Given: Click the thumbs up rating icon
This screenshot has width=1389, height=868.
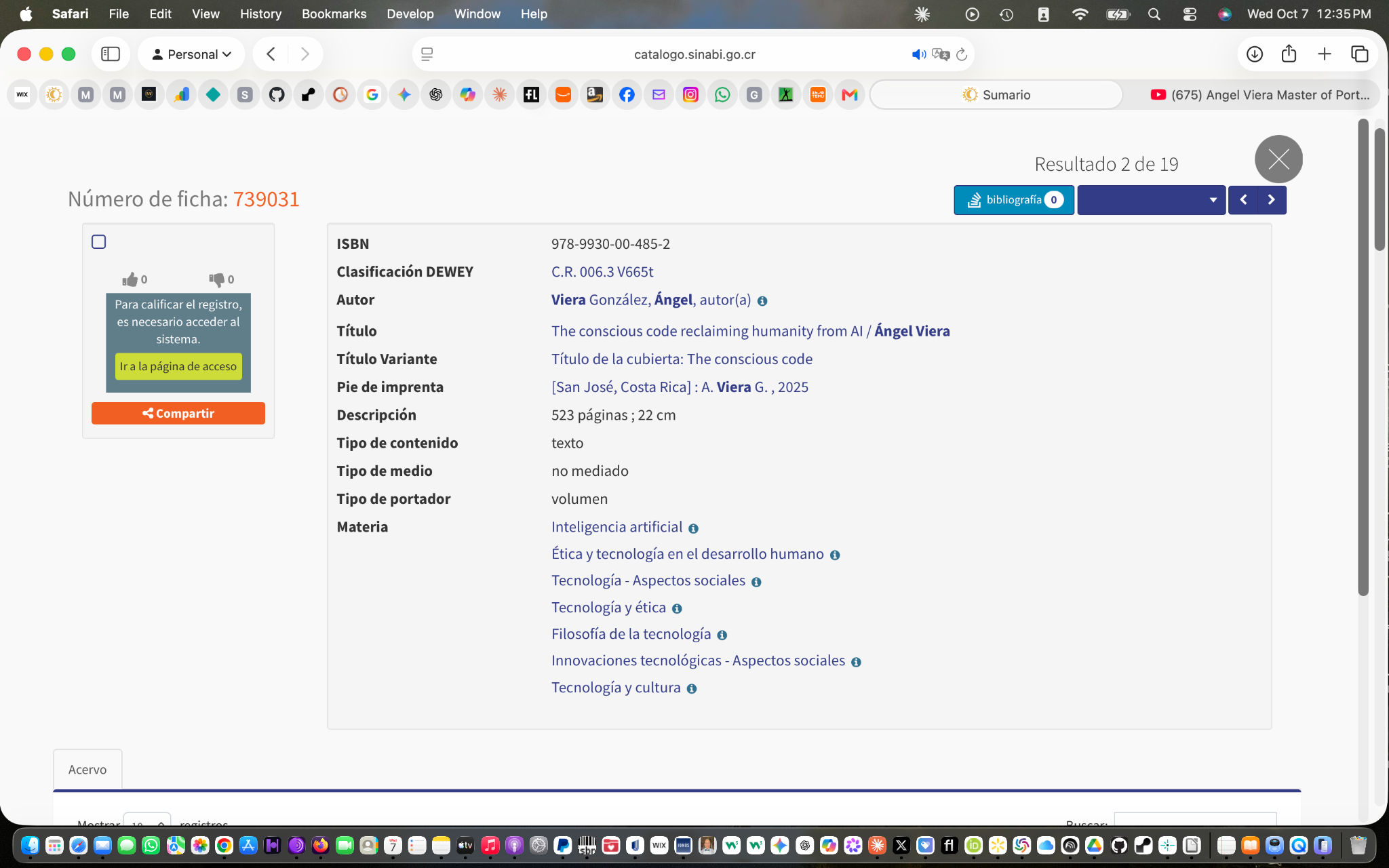Looking at the screenshot, I should click(x=130, y=279).
